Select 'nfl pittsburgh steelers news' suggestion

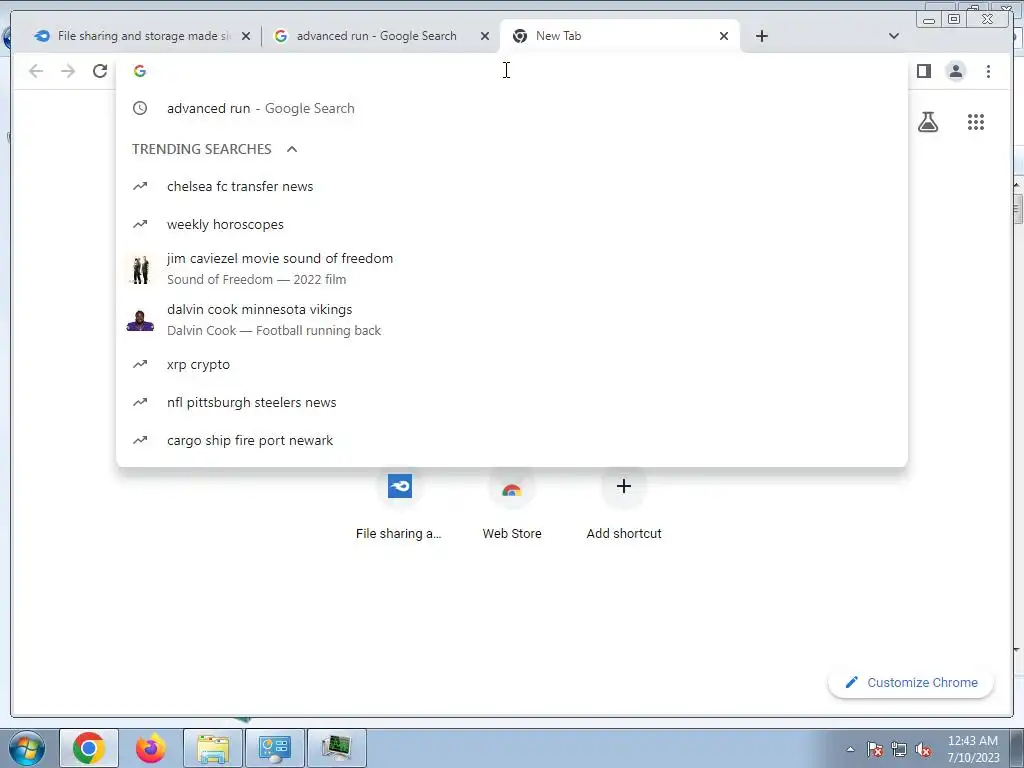coord(511,402)
